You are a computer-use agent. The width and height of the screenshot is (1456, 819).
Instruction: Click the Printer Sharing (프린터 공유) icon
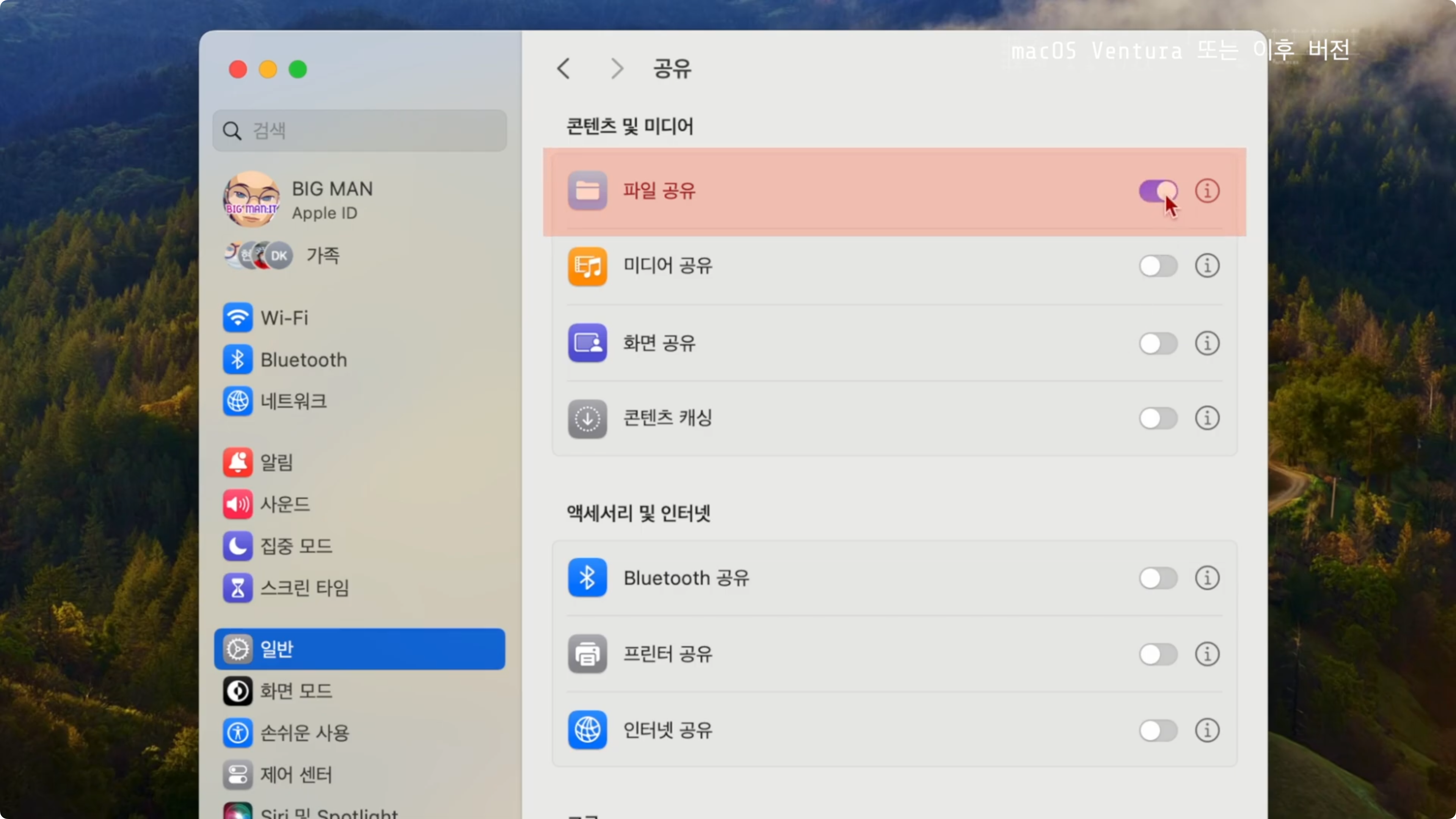(x=587, y=654)
